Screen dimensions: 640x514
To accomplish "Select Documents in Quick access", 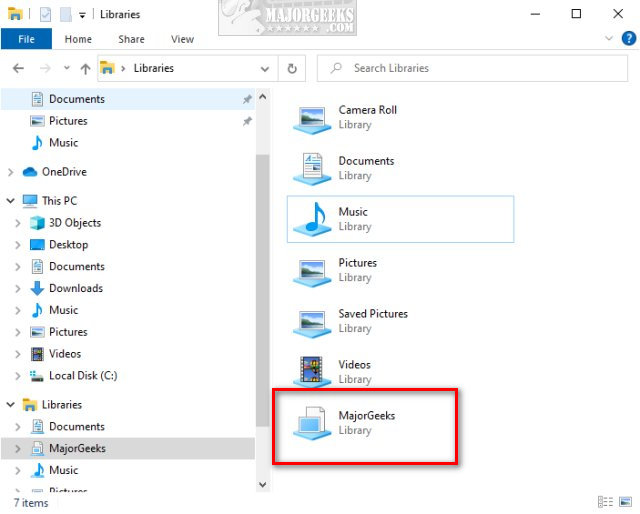I will click(128, 99).
